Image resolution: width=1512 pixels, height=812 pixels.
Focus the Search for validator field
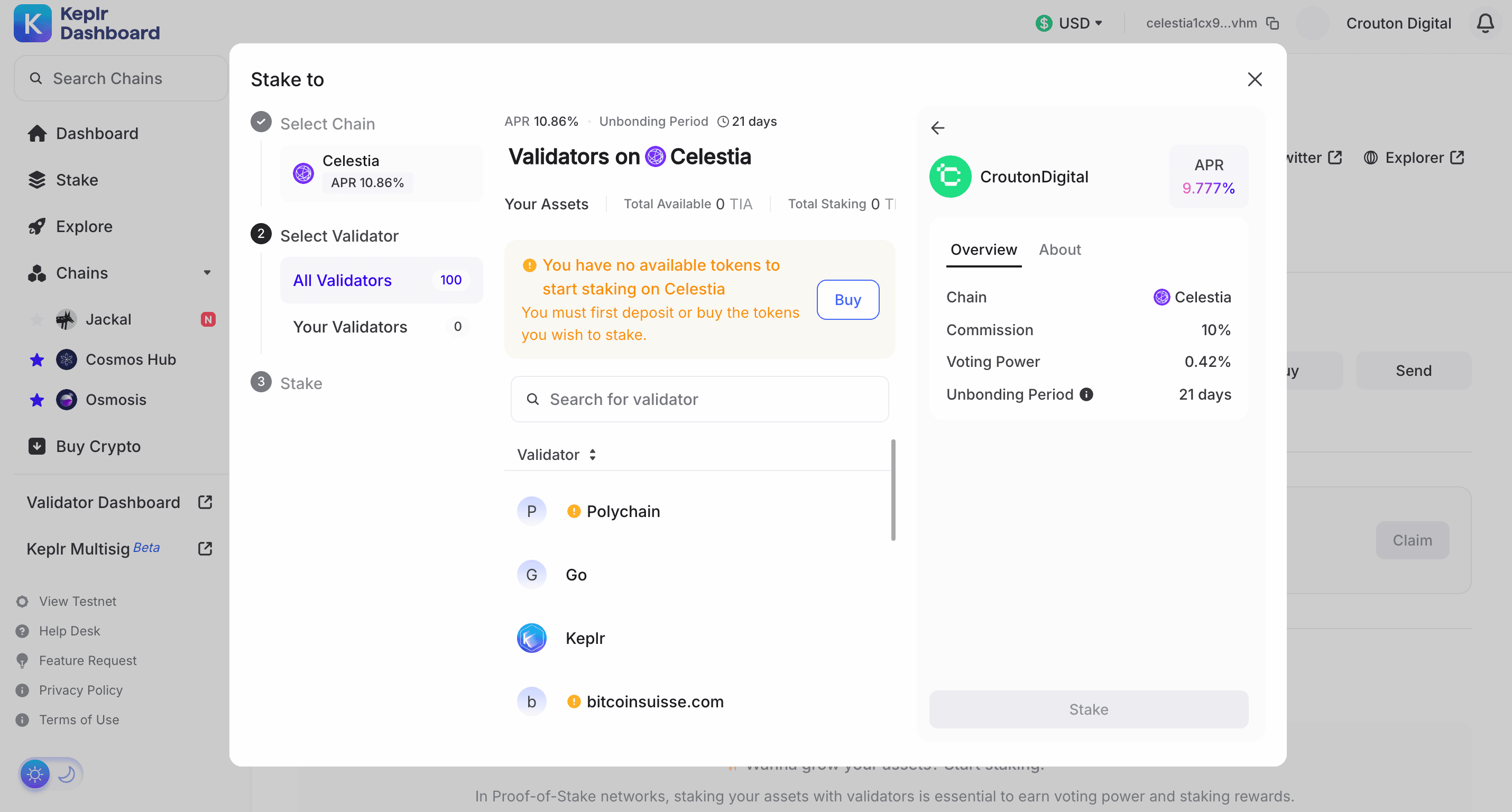point(699,399)
